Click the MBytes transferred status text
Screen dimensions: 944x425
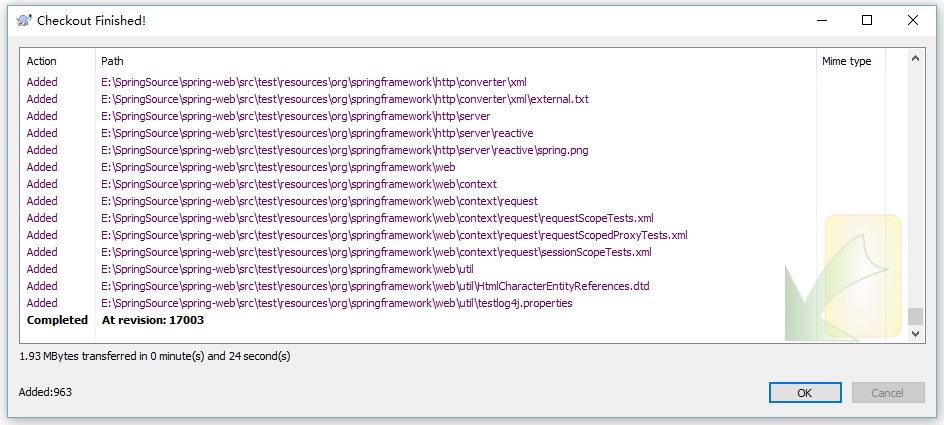pyautogui.click(x=155, y=356)
